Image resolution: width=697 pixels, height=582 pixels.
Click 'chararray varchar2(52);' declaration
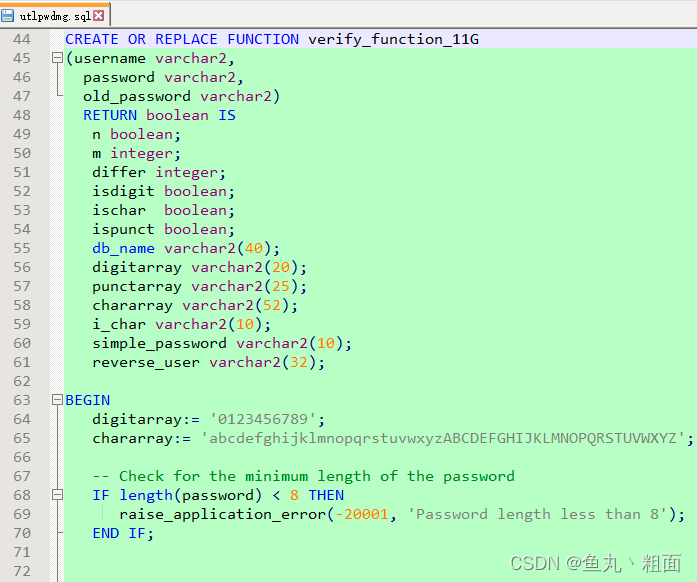195,305
